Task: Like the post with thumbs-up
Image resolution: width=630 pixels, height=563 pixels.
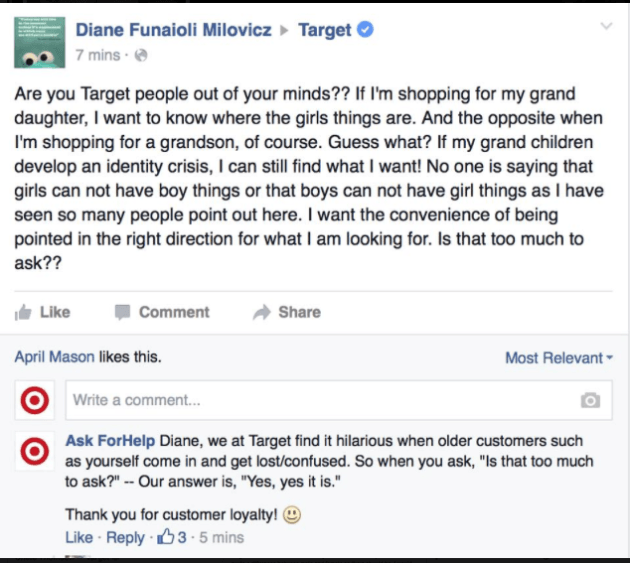Action: tap(43, 312)
